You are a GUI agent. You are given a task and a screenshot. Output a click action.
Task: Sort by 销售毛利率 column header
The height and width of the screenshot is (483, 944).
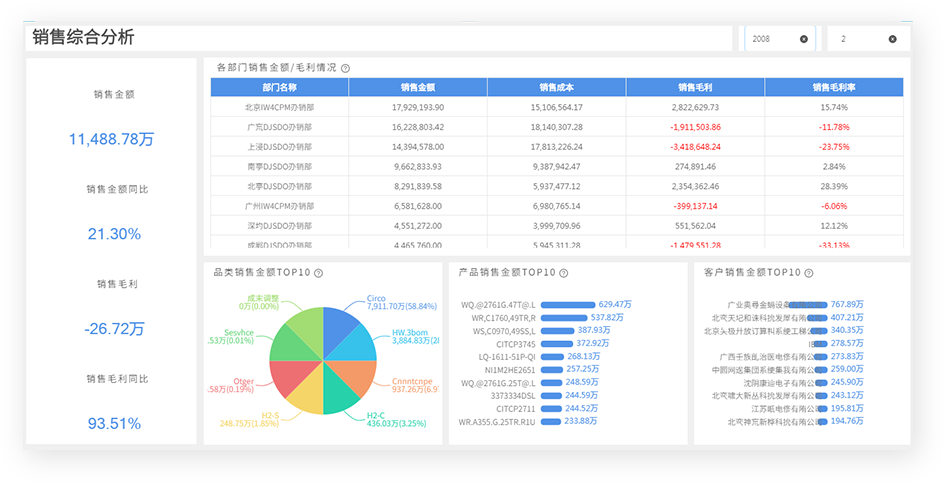coord(834,87)
